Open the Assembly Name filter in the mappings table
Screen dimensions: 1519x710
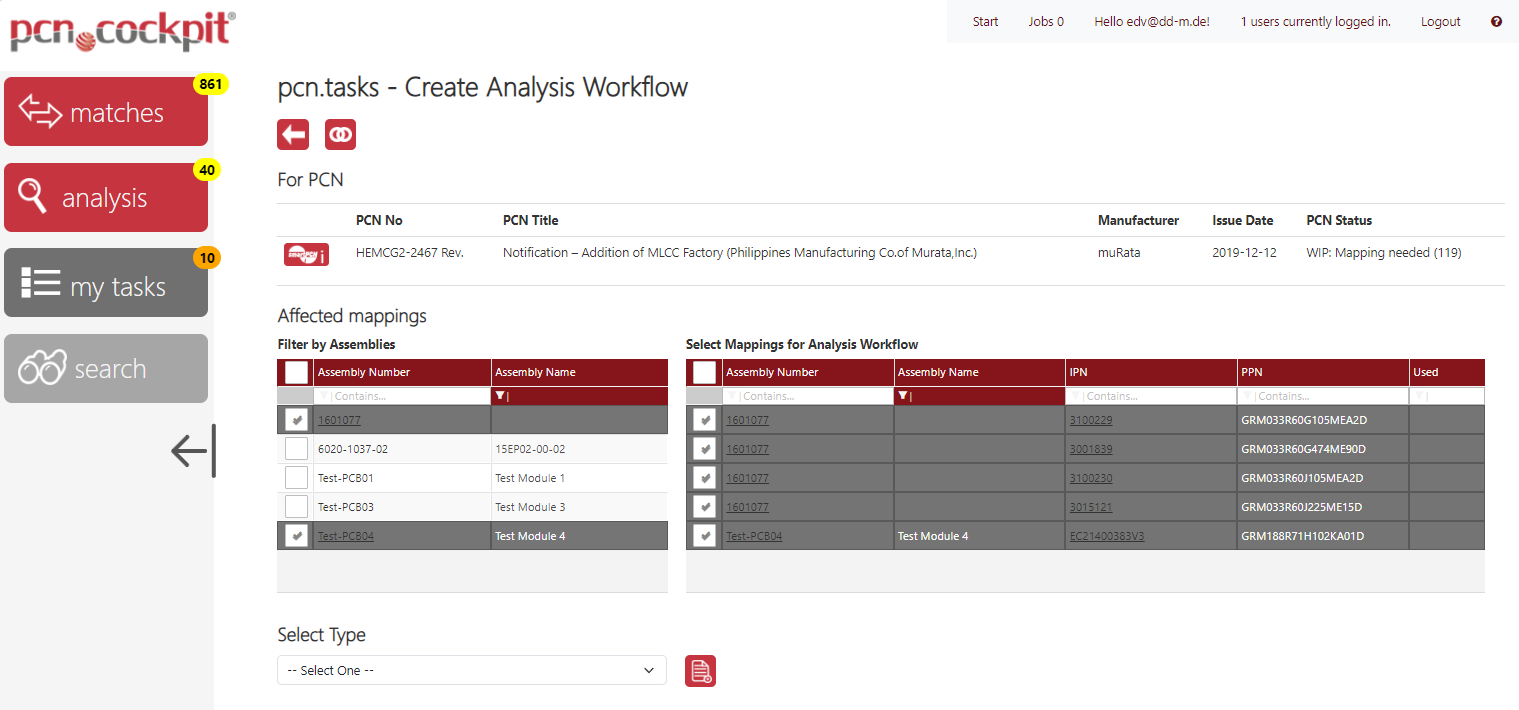[x=903, y=396]
